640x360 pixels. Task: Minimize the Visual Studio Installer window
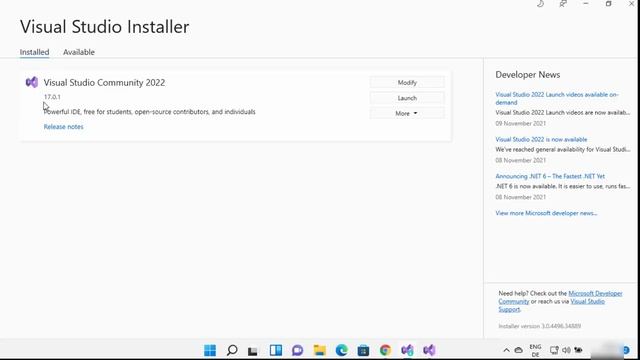pos(586,4)
